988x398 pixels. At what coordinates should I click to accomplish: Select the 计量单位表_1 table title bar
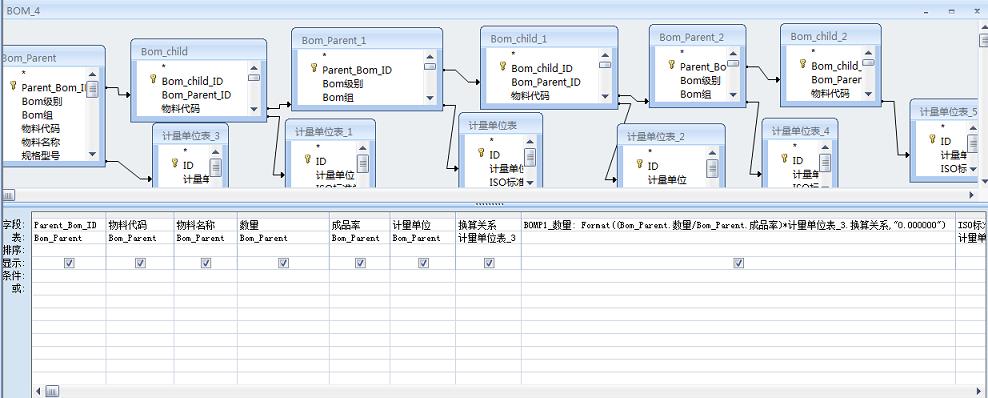click(x=330, y=131)
